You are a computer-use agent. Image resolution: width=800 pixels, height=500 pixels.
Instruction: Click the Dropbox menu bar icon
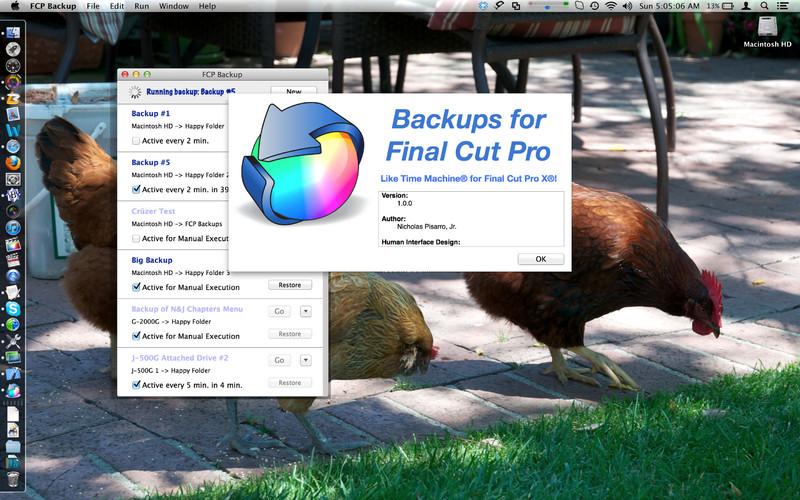pyautogui.click(x=484, y=6)
